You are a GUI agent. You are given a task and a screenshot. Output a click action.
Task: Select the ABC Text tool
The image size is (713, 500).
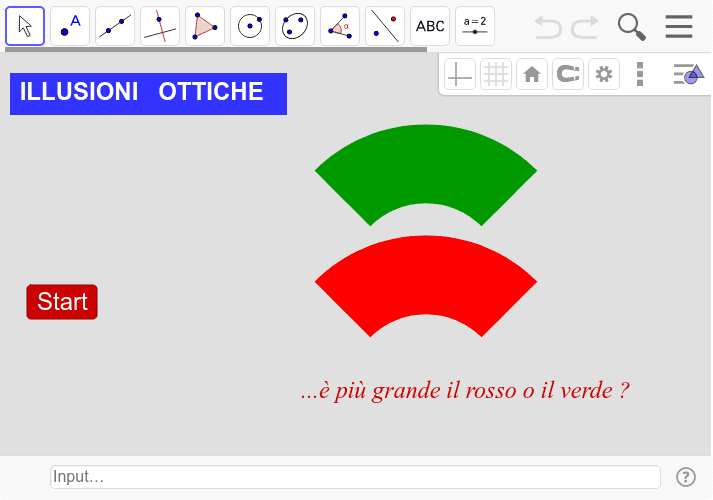[430, 26]
